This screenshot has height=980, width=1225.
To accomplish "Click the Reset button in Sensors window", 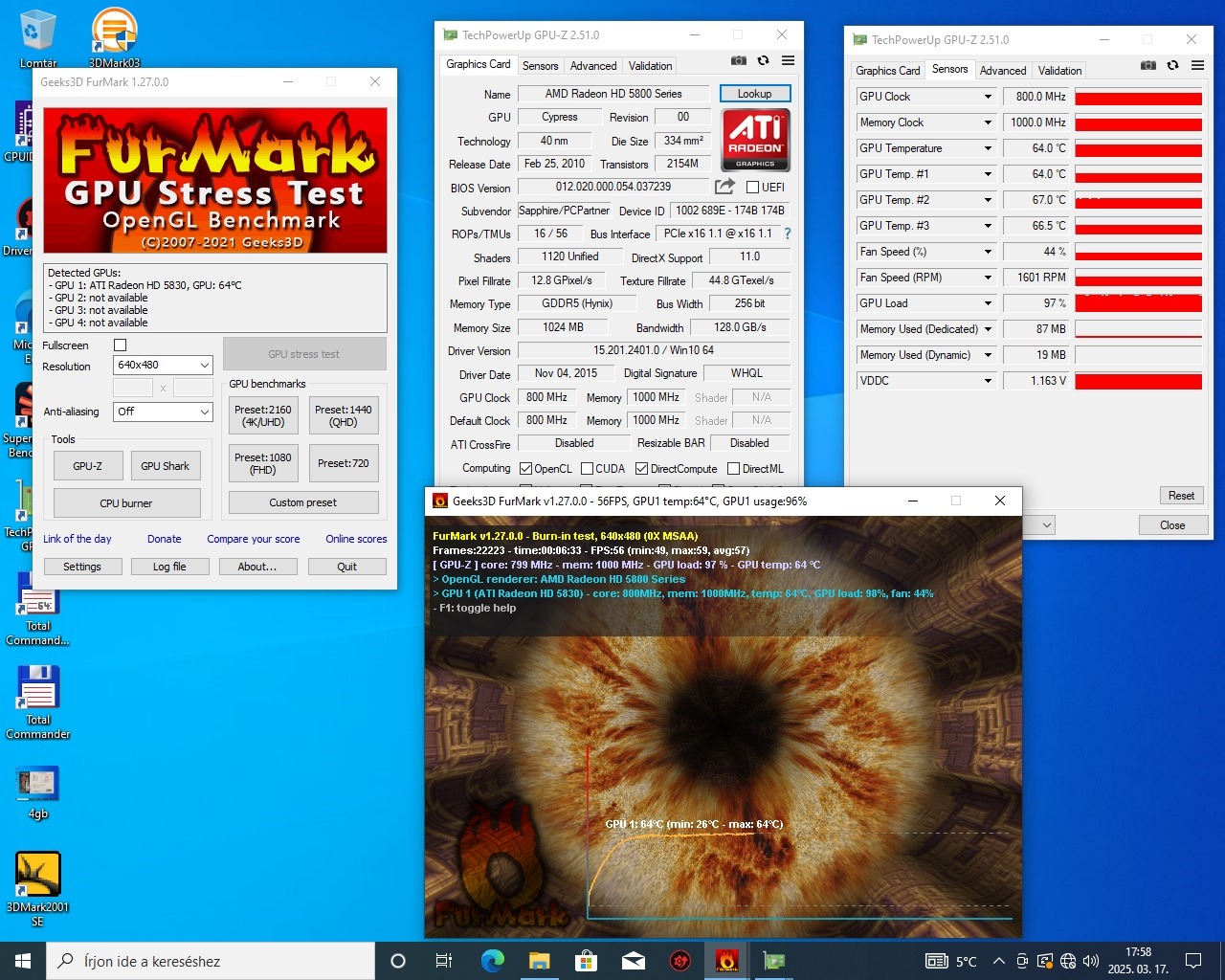I will coord(1181,496).
